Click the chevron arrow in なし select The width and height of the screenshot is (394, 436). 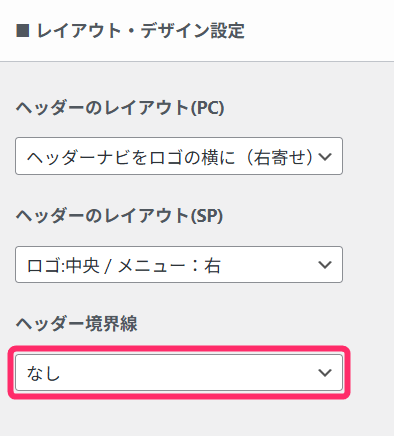point(325,373)
